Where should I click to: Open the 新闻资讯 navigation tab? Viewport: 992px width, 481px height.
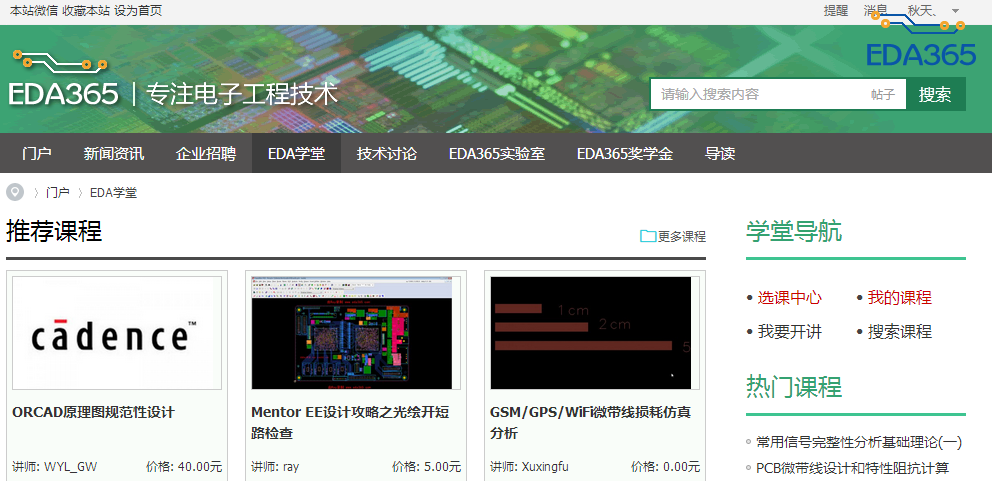114,153
